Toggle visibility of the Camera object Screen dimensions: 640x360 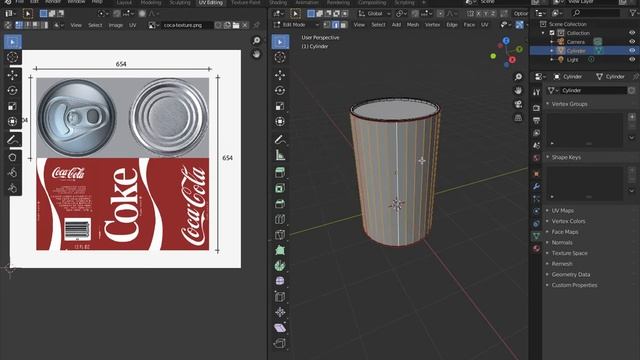632,42
